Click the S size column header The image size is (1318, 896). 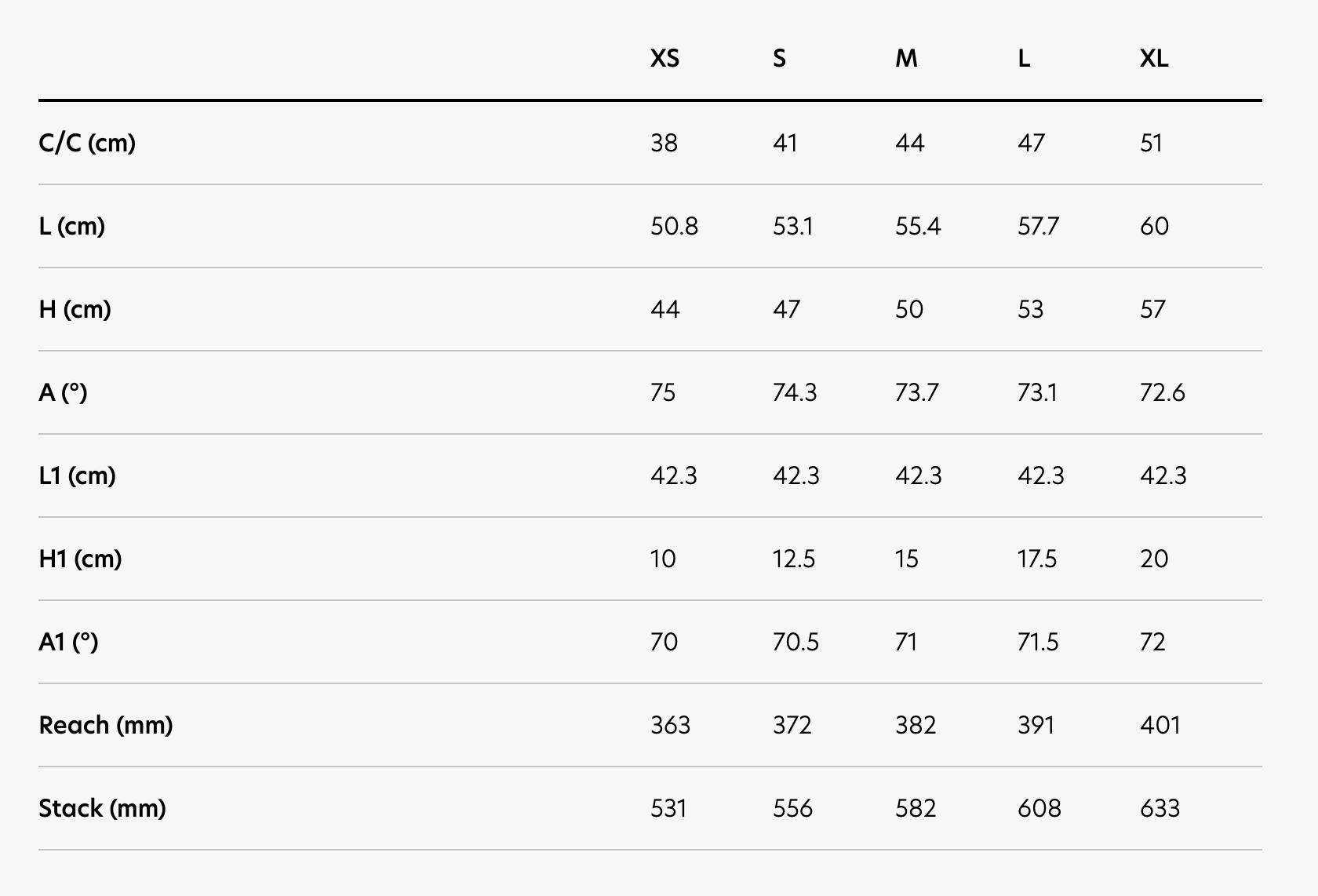coord(779,59)
